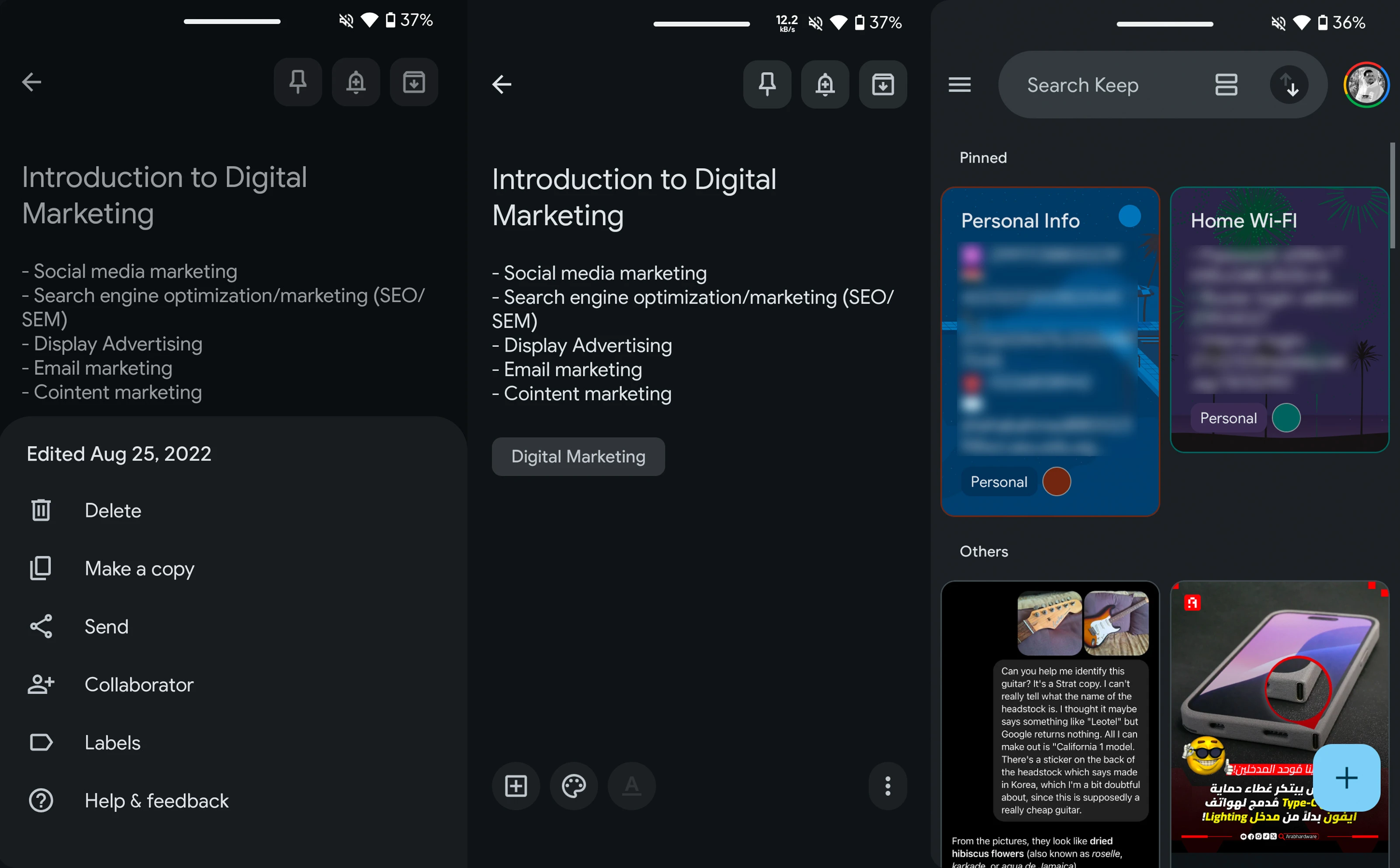Add reminder bell in middle screen
The width and height of the screenshot is (1400, 868).
[825, 84]
